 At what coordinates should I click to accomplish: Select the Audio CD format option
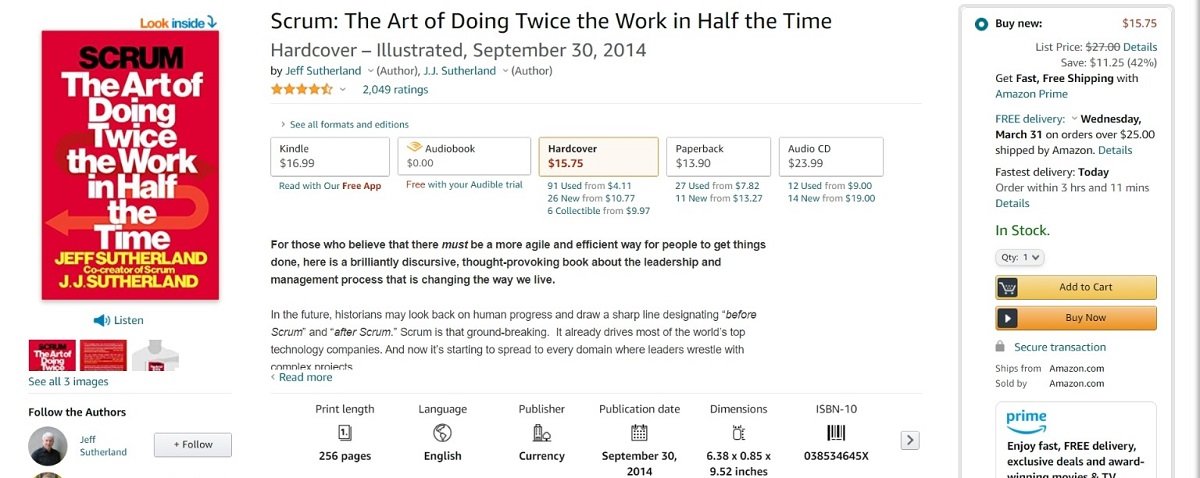[831, 156]
